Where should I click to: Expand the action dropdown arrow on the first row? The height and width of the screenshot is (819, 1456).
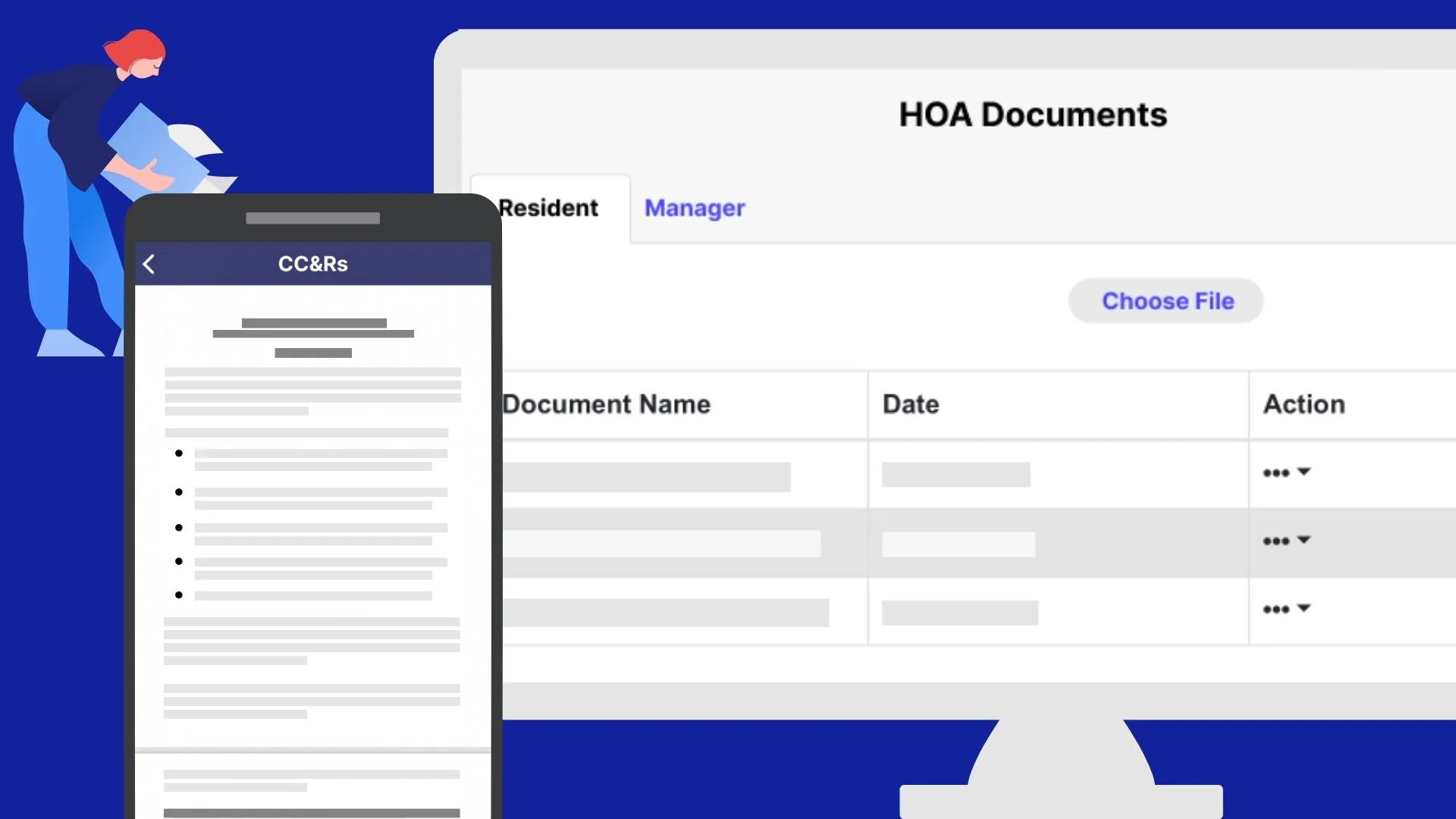click(x=1304, y=472)
